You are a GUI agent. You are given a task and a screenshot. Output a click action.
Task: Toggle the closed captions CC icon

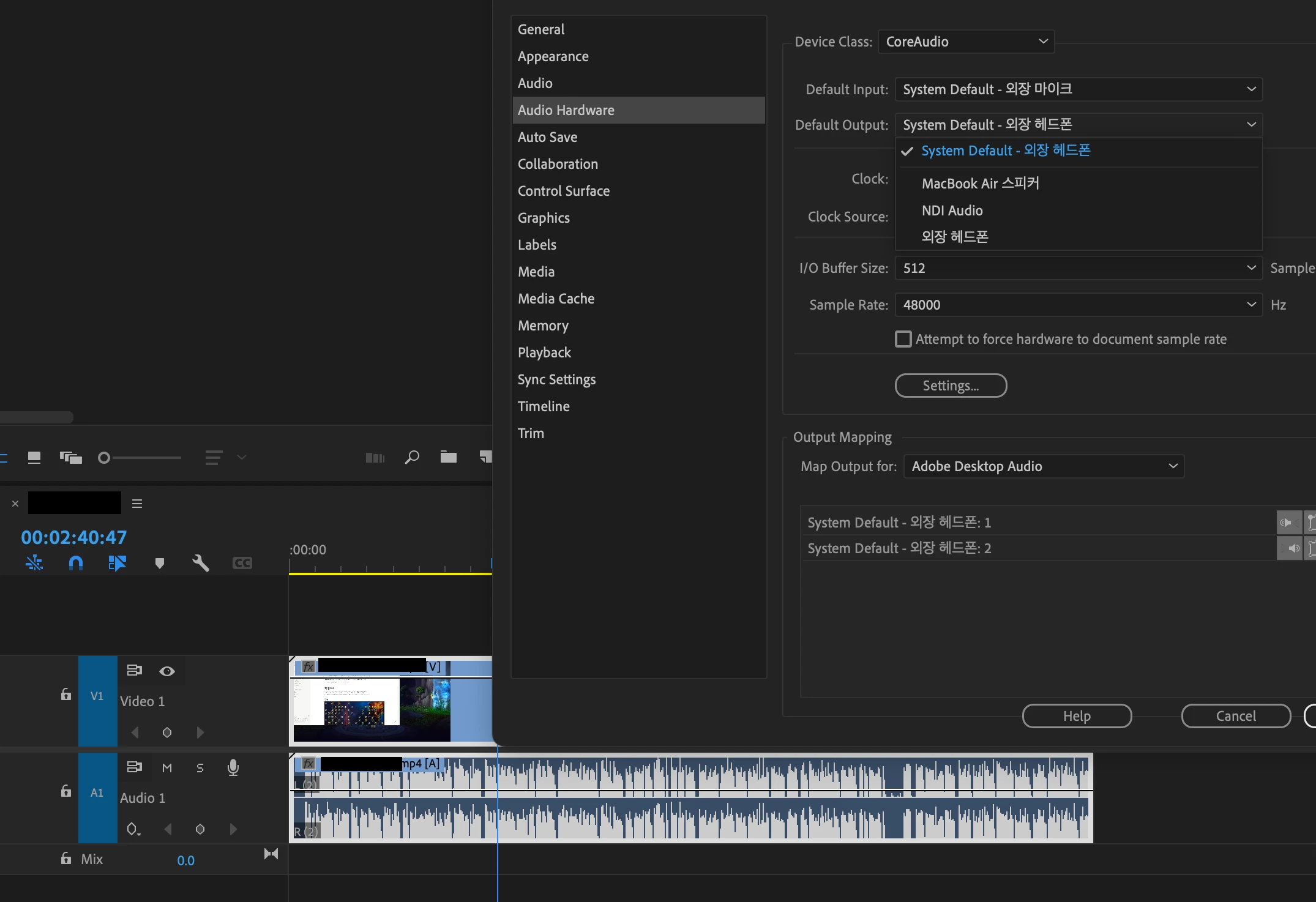(242, 563)
